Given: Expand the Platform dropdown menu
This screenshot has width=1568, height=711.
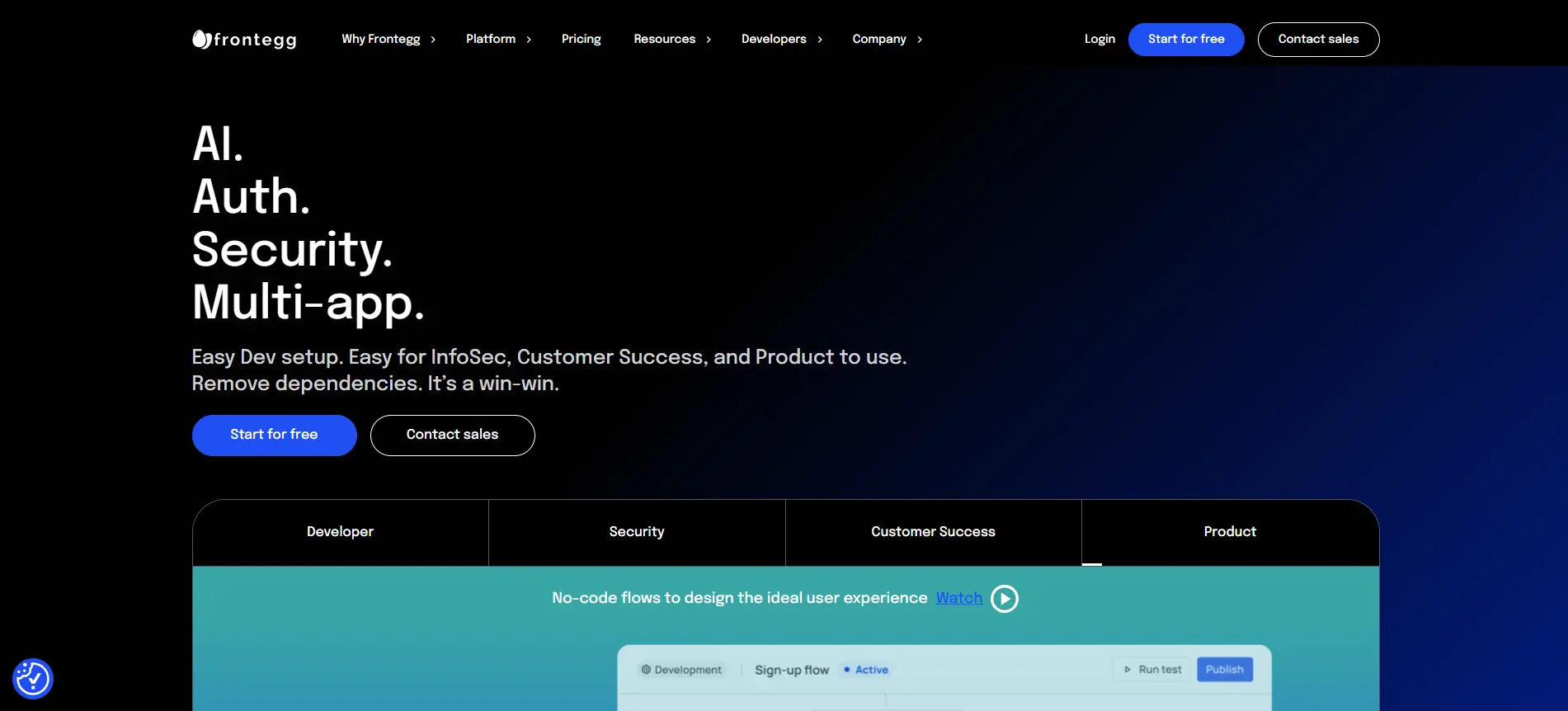Looking at the screenshot, I should coord(498,40).
